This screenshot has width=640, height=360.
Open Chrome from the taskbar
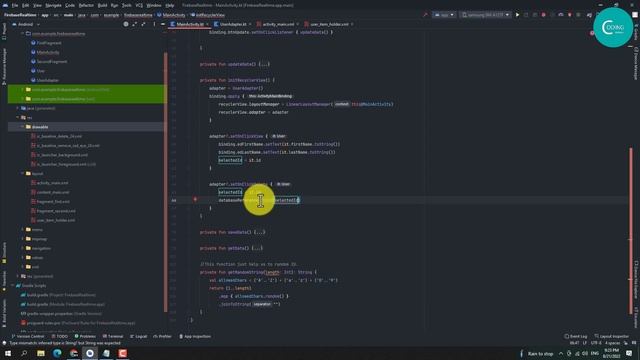click(x=73, y=353)
